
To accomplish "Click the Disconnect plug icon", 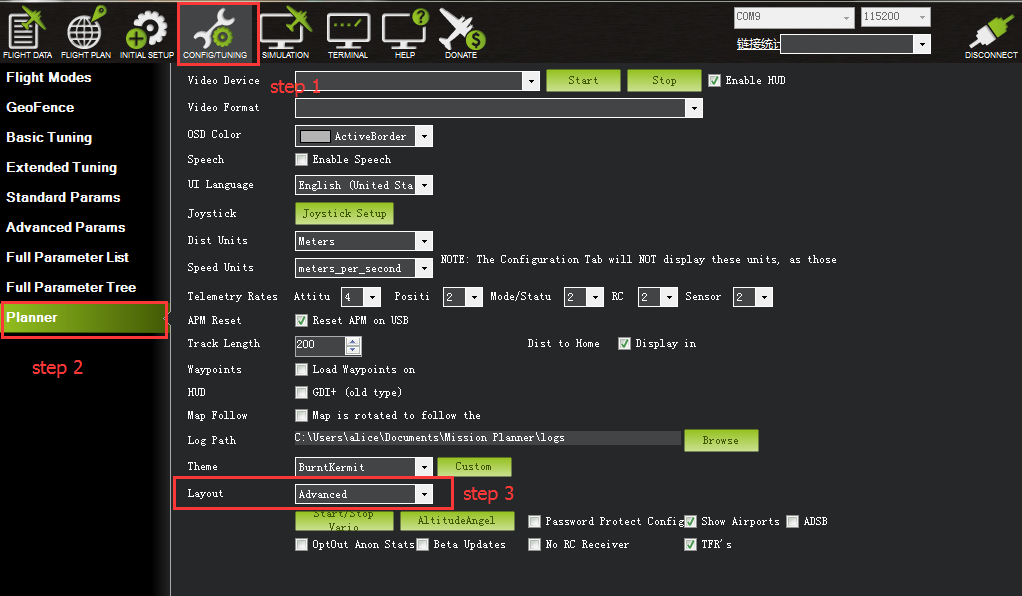I will coord(990,31).
